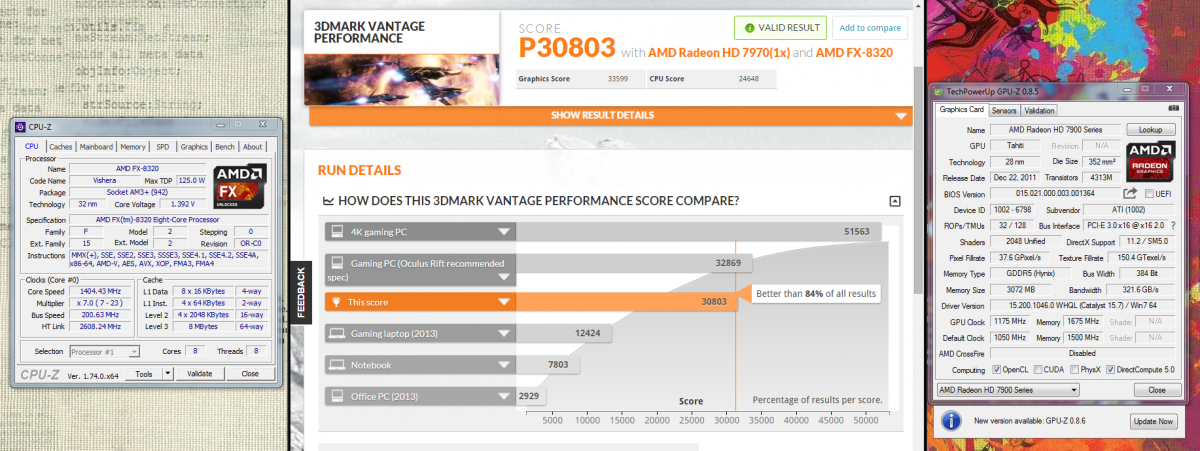
Task: Click the CPU-Z title bar app icon
Action: coord(20,127)
